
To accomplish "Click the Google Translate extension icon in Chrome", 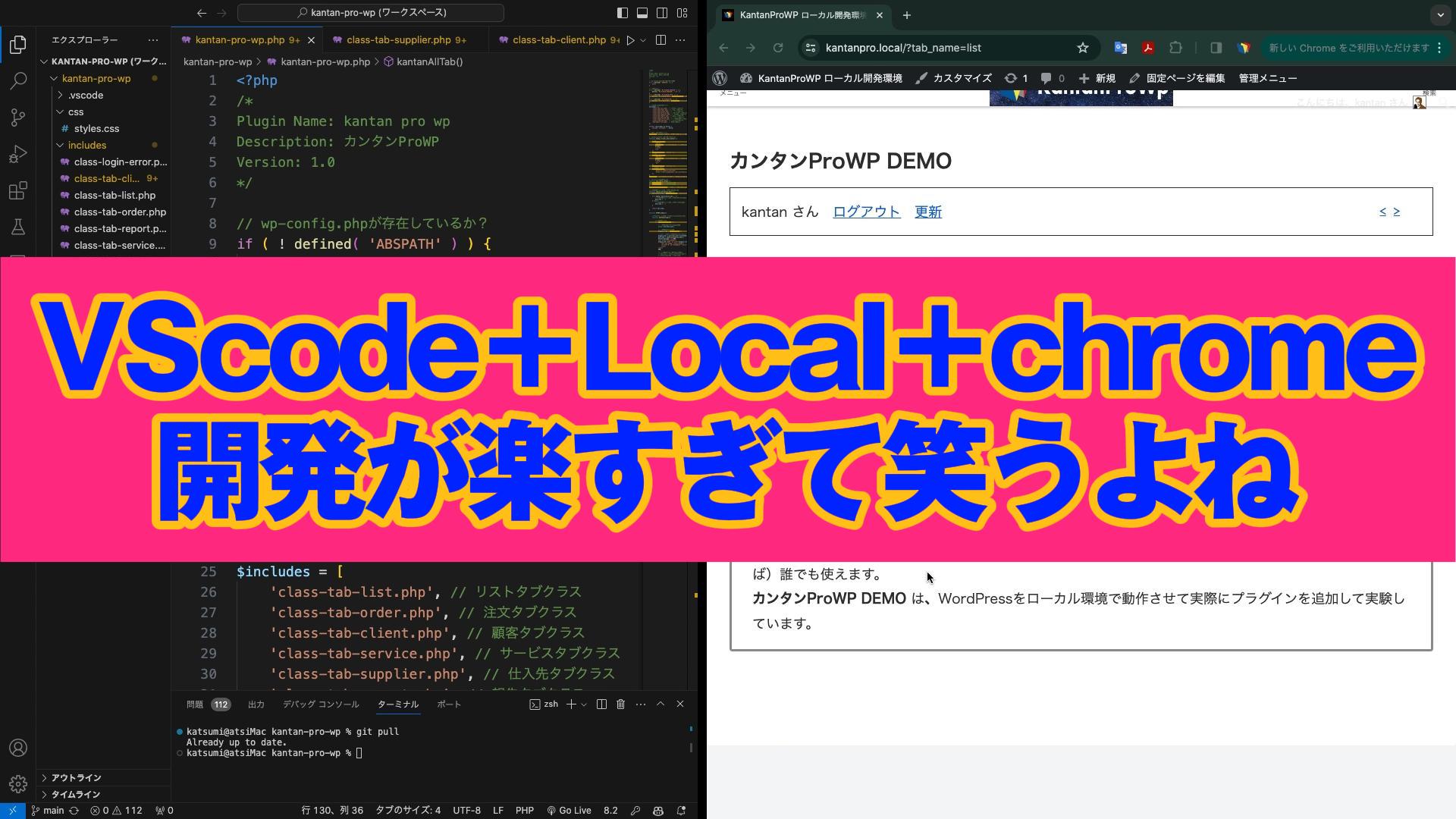I will [1120, 48].
